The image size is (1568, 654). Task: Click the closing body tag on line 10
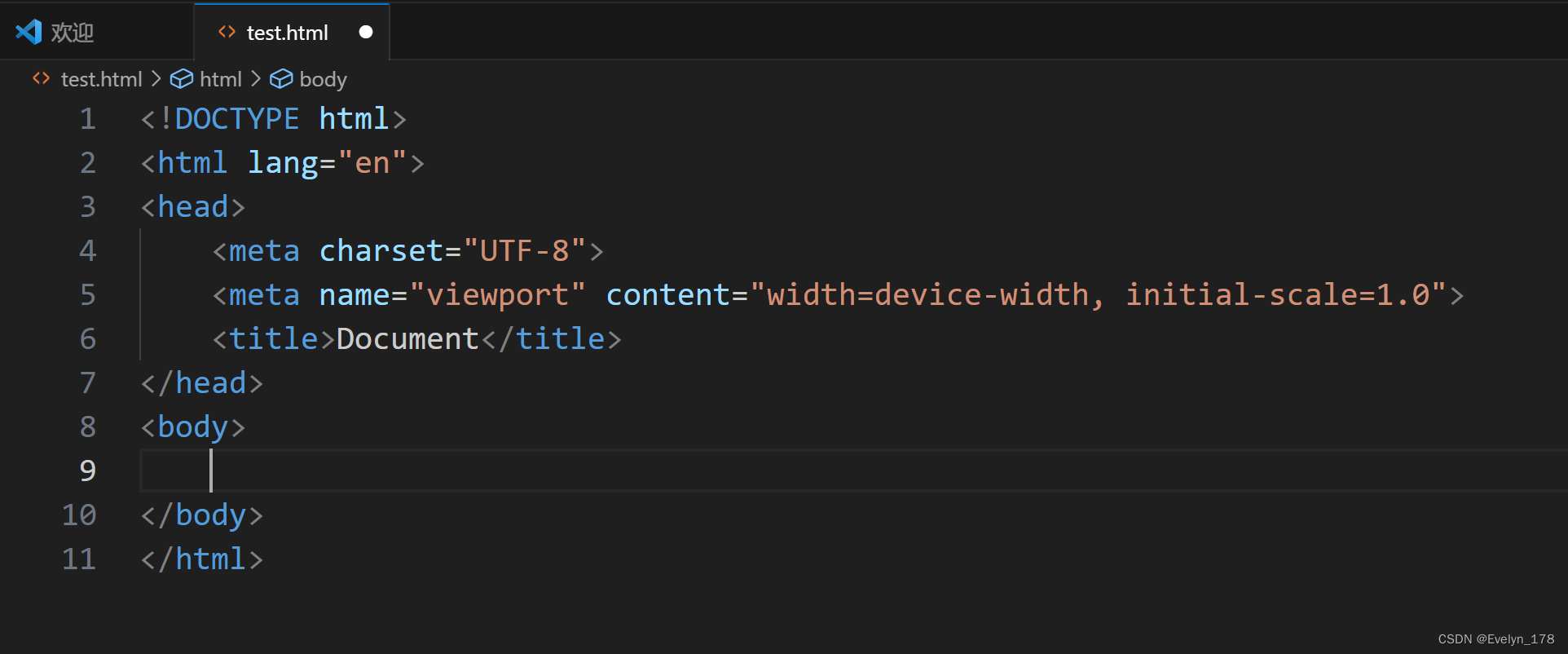(x=202, y=515)
